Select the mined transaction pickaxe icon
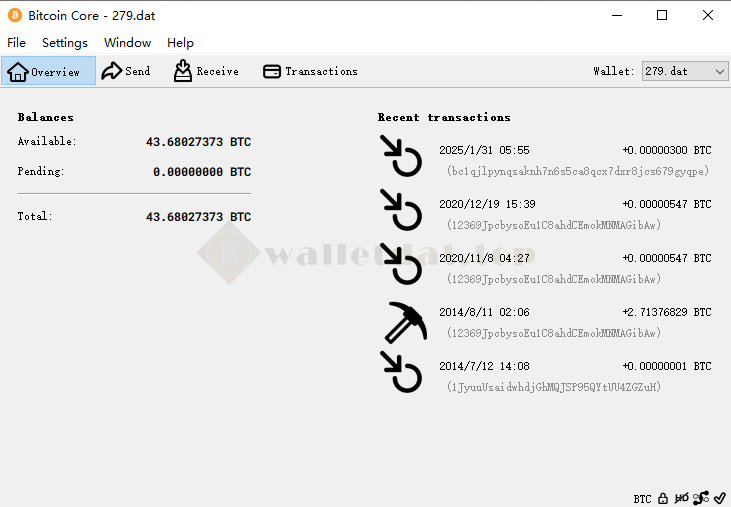 click(406, 322)
